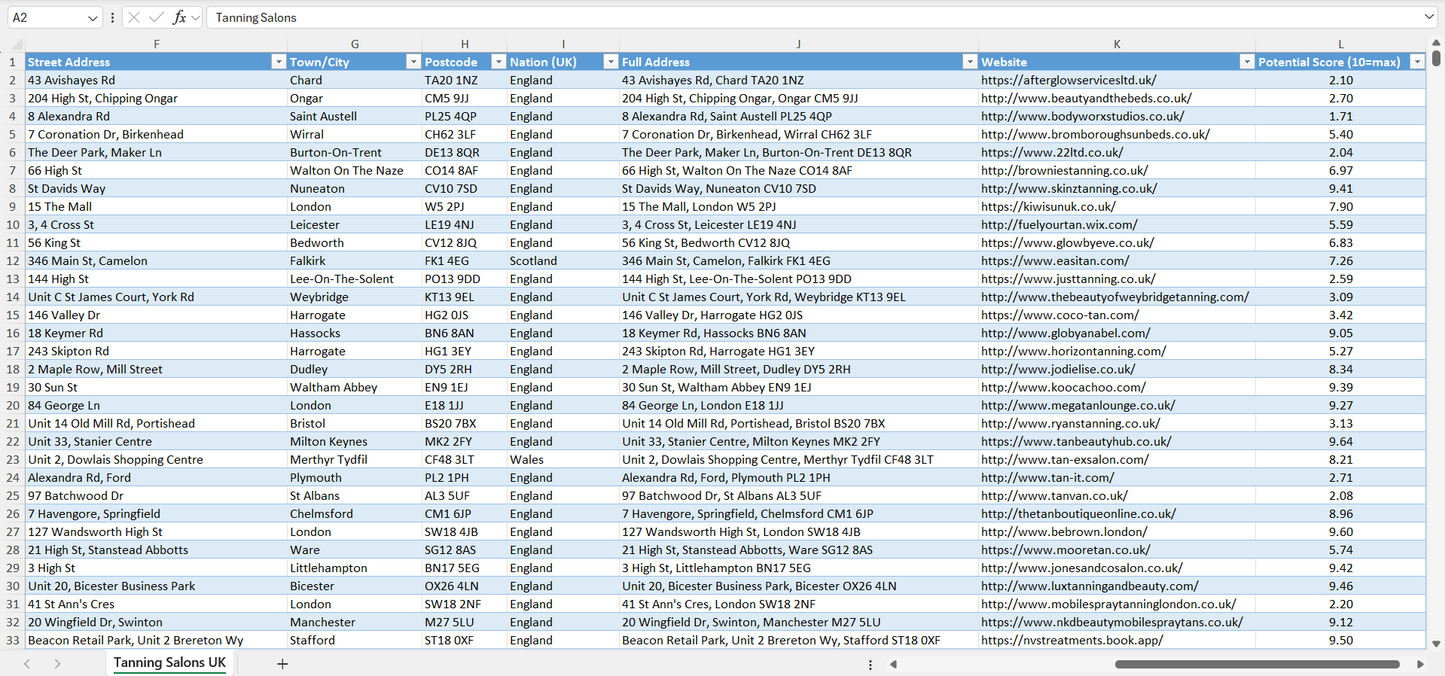Viewport: 1445px width, 676px height.
Task: Click the Insert Function fx icon
Action: point(179,17)
